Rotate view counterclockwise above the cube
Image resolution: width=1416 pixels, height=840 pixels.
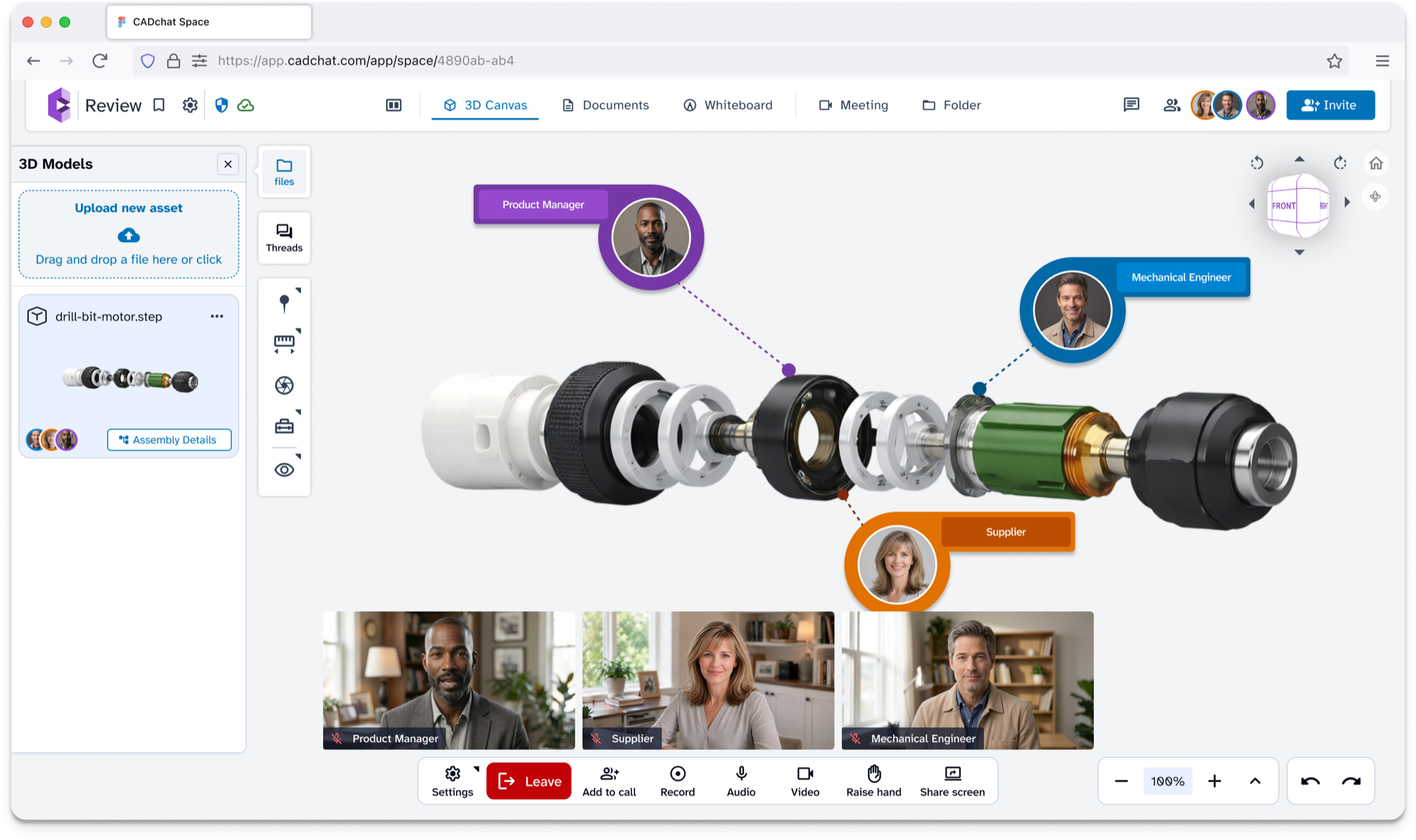(1257, 163)
